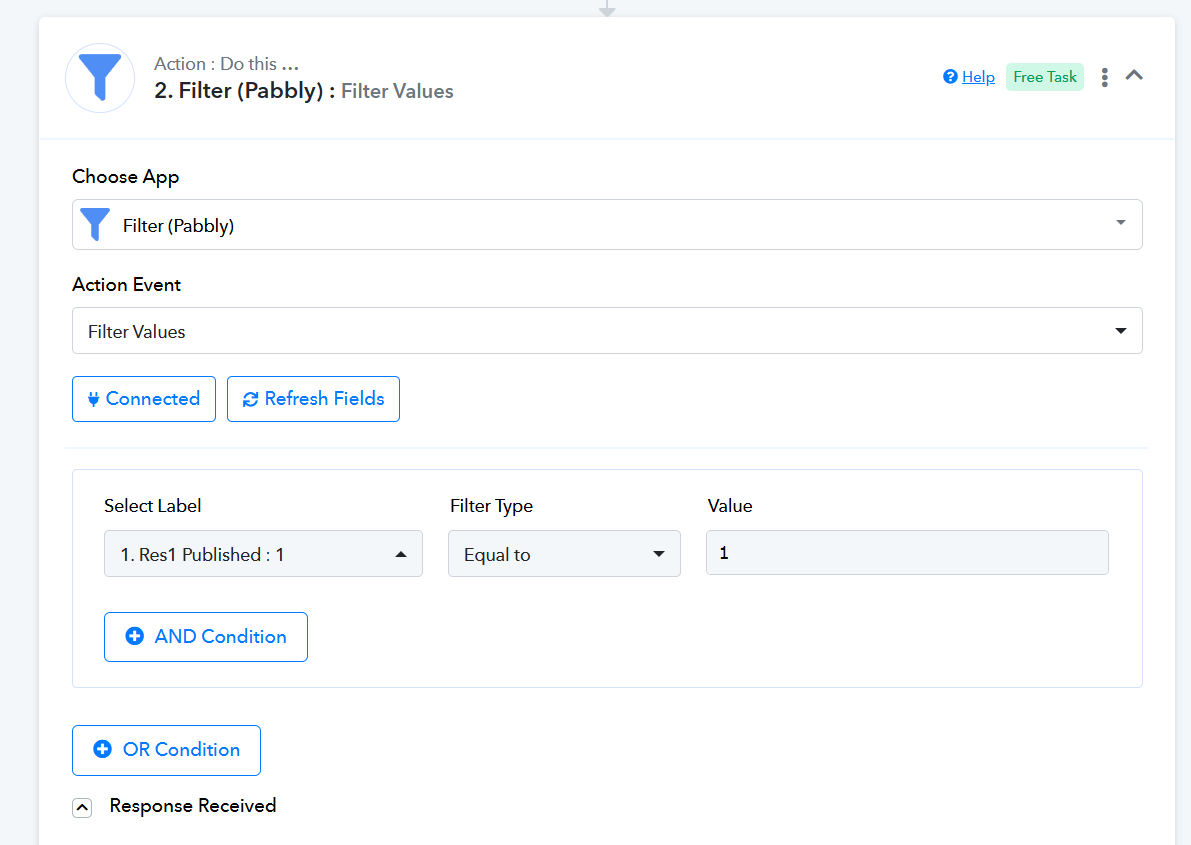
Task: Click the plug icon on Connected button
Action: coord(94,399)
